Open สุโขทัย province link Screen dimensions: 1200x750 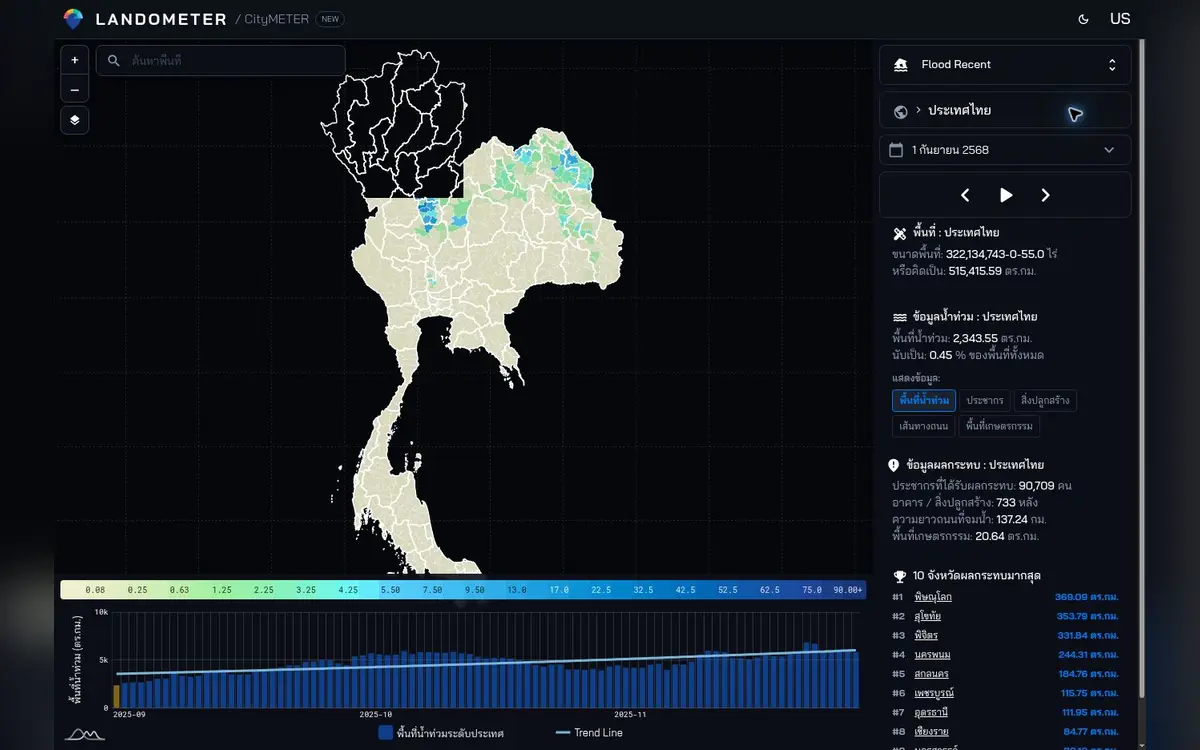(928, 616)
